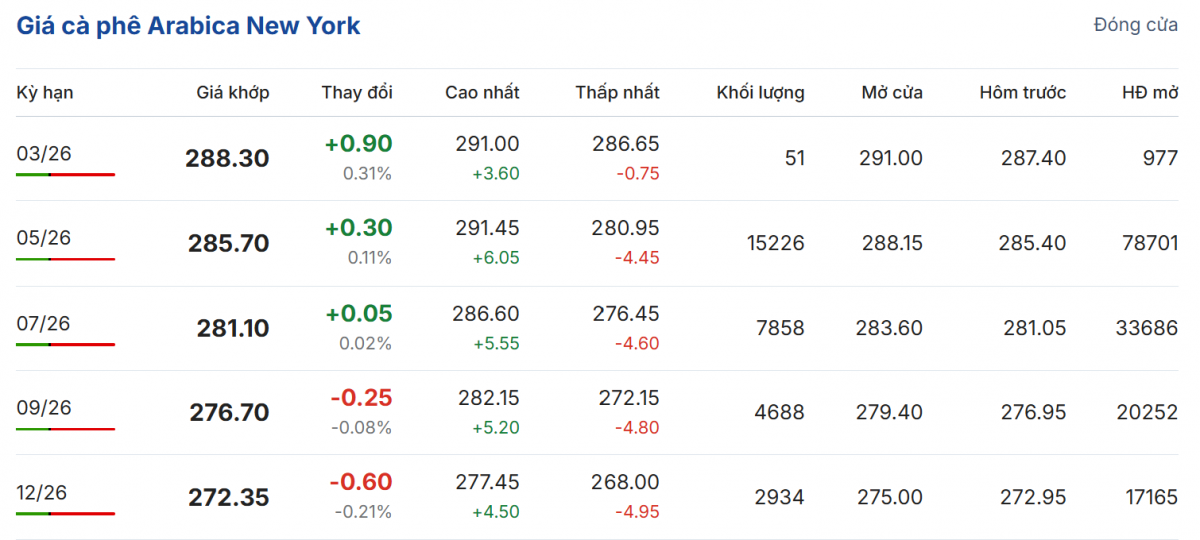Click the -0.60 change value
Image resolution: width=1200 pixels, height=540 pixels.
point(361,482)
